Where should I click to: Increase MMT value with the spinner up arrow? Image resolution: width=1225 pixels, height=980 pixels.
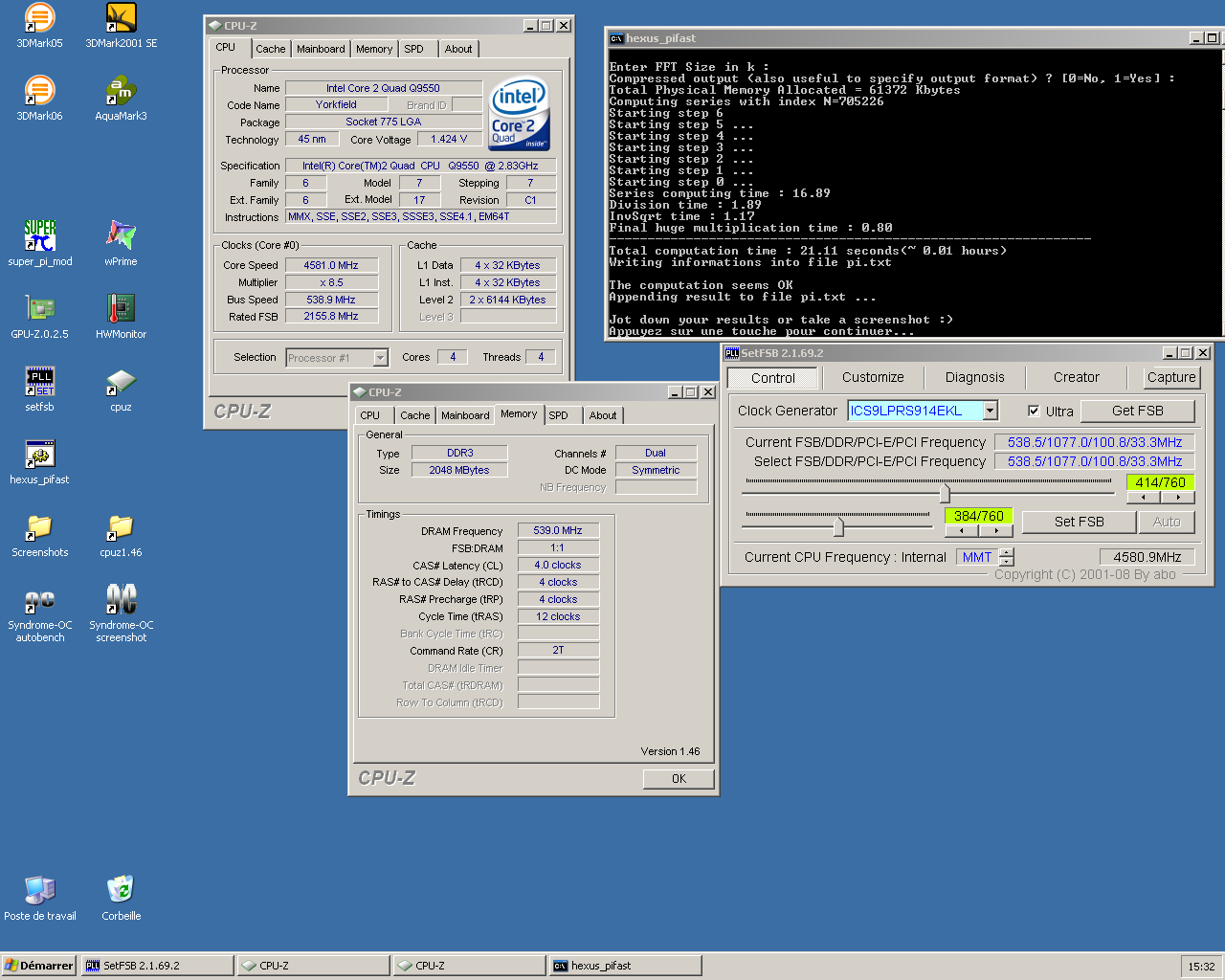point(1006,552)
